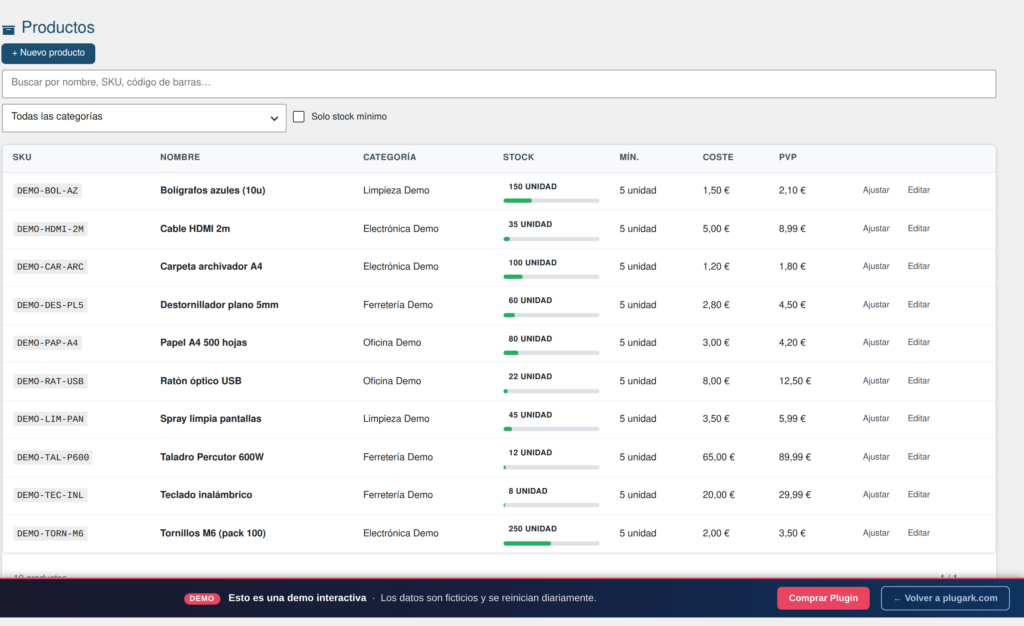This screenshot has width=1024, height=626.
Task: Click the 65,00 € cost value
Action: click(x=718, y=457)
